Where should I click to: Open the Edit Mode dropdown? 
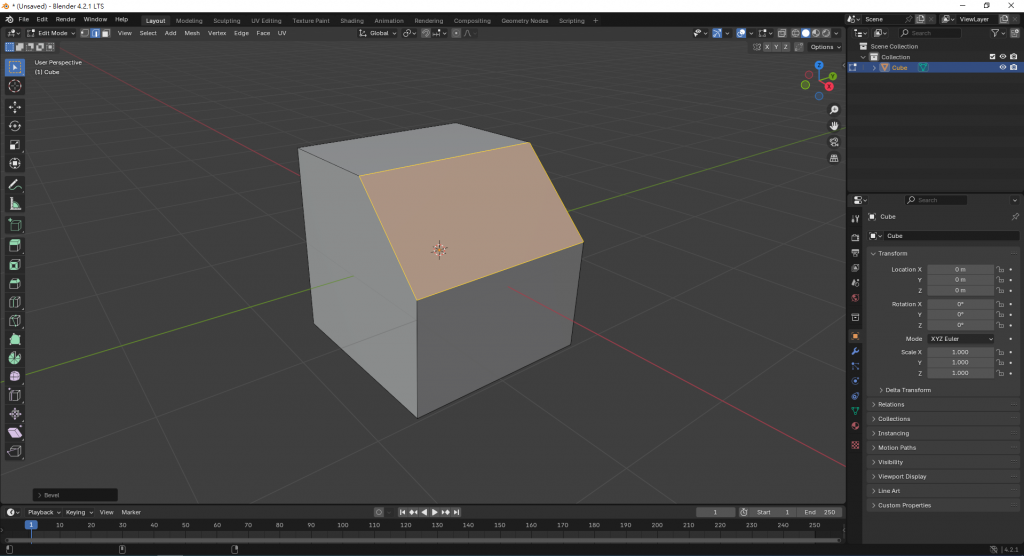tap(51, 33)
